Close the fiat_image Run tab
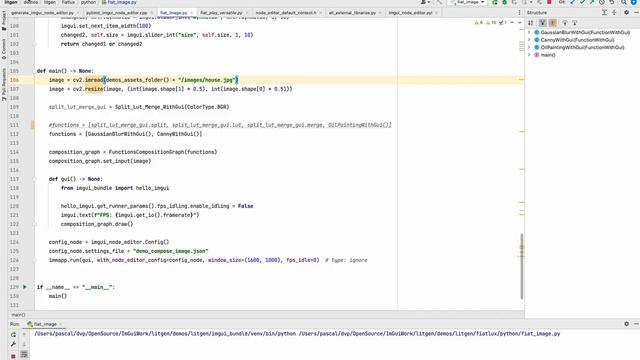The image size is (640, 360). pos(60,324)
